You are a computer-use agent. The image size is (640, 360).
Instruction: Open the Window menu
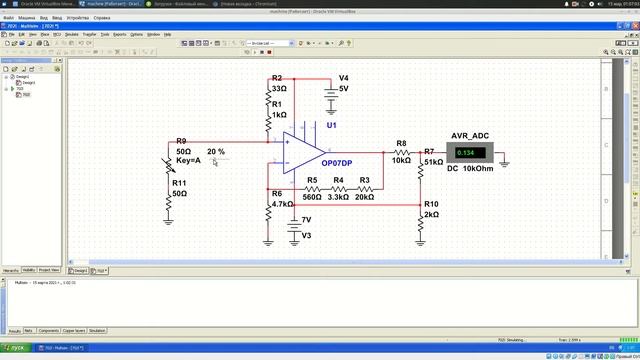pos(153,35)
